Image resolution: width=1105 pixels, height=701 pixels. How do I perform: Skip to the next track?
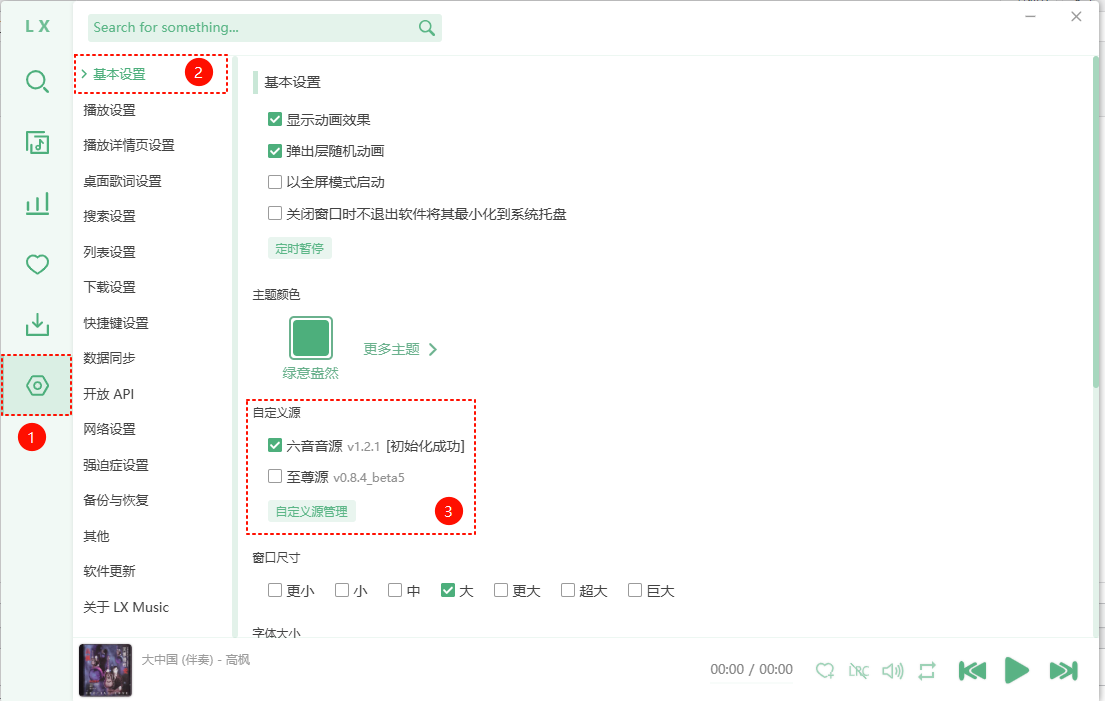pos(1063,670)
